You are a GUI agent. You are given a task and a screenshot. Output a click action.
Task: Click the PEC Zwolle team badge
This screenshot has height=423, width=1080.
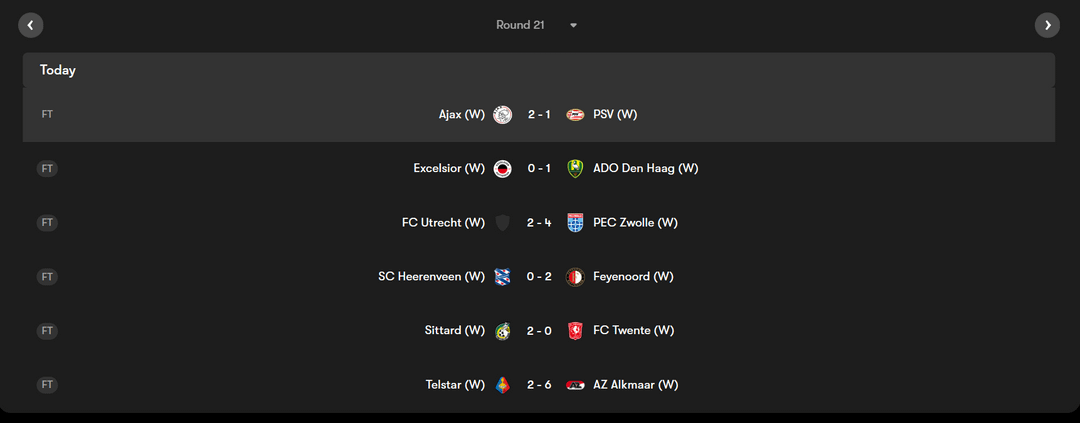575,223
